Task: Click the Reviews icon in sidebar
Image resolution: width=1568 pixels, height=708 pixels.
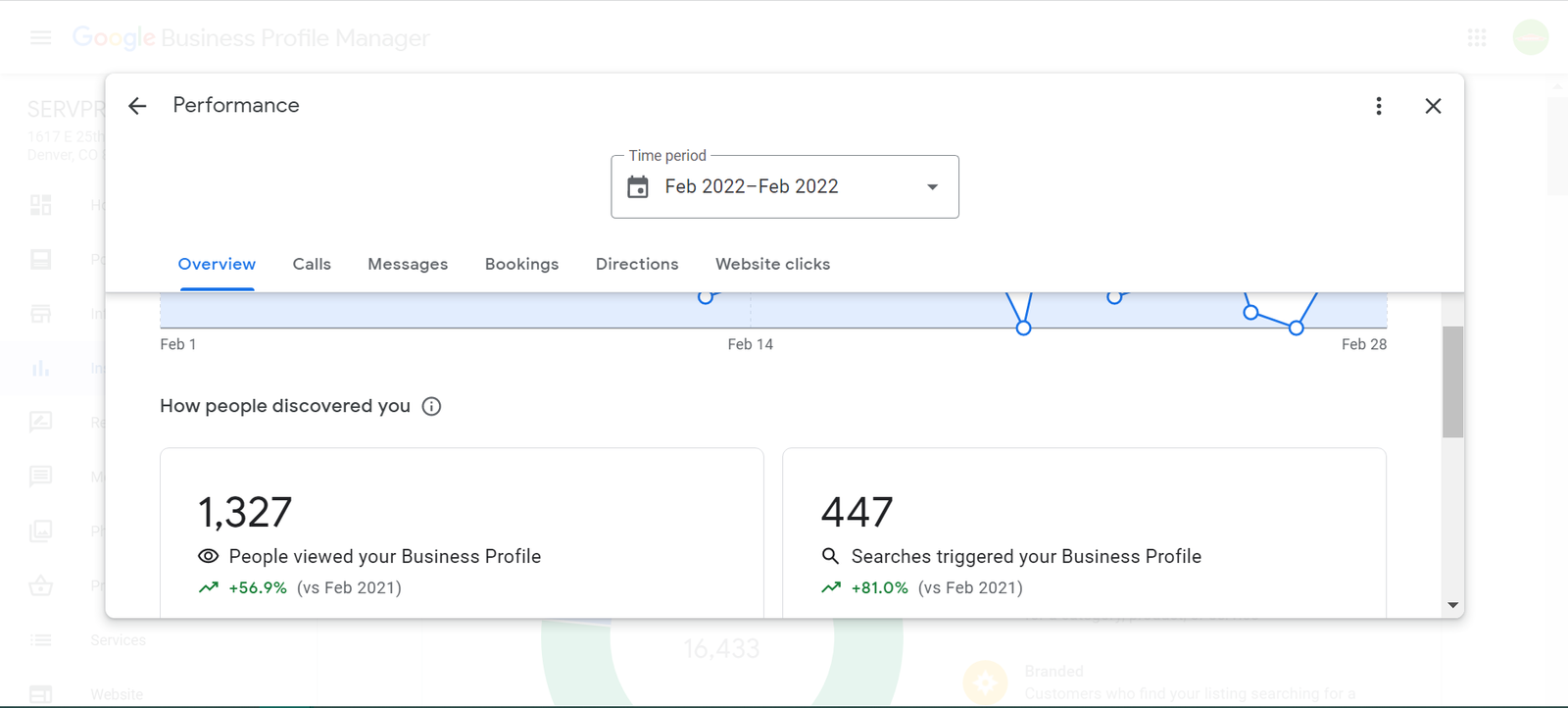Action: pos(40,422)
